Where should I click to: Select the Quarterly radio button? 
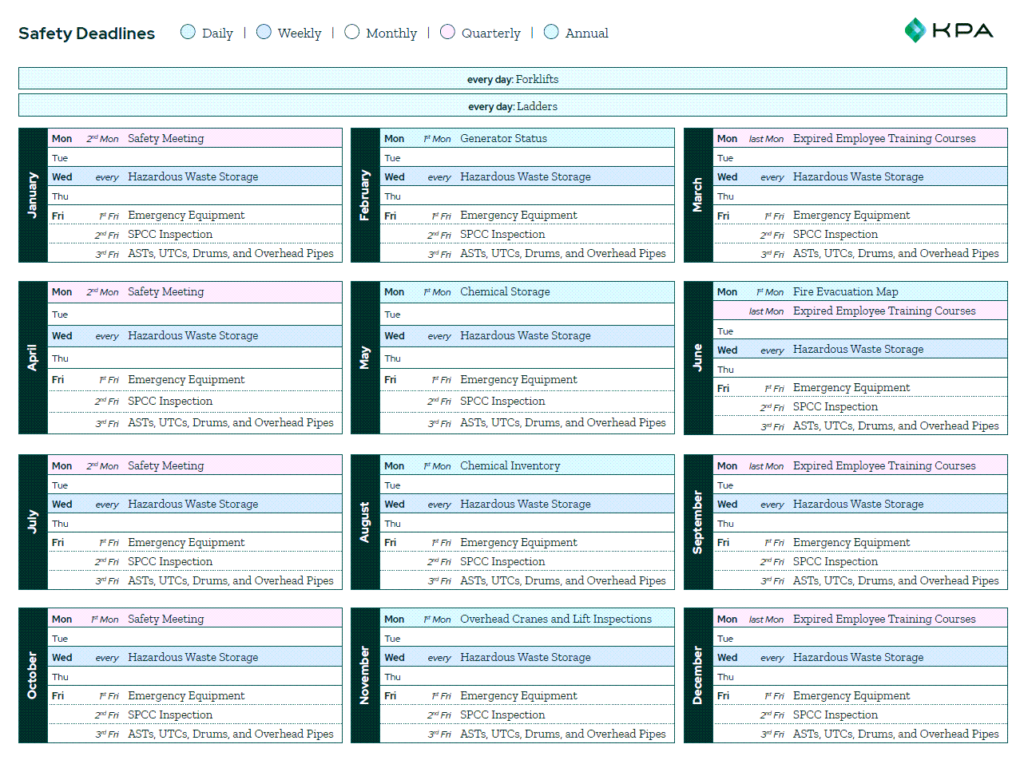[x=447, y=32]
